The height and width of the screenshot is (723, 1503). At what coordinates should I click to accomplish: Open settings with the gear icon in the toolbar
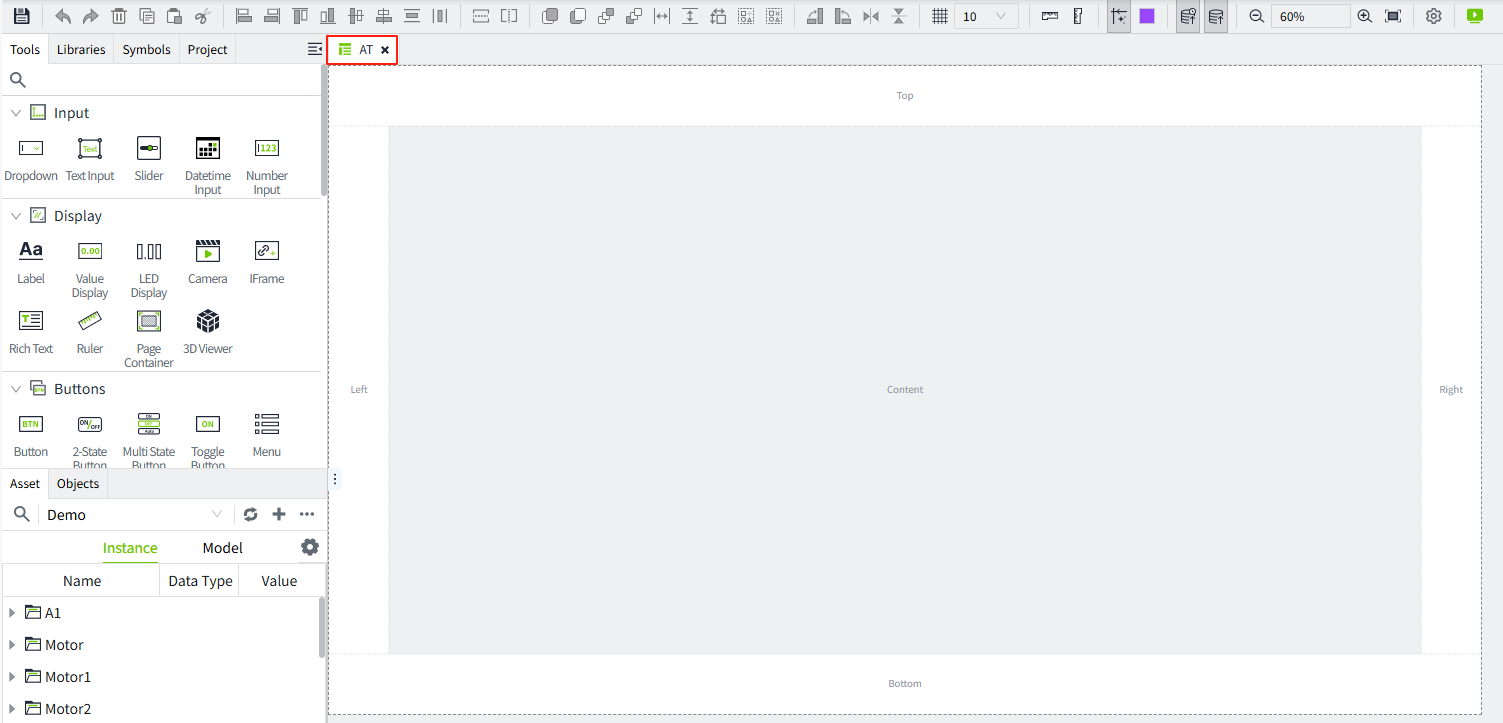click(1433, 16)
